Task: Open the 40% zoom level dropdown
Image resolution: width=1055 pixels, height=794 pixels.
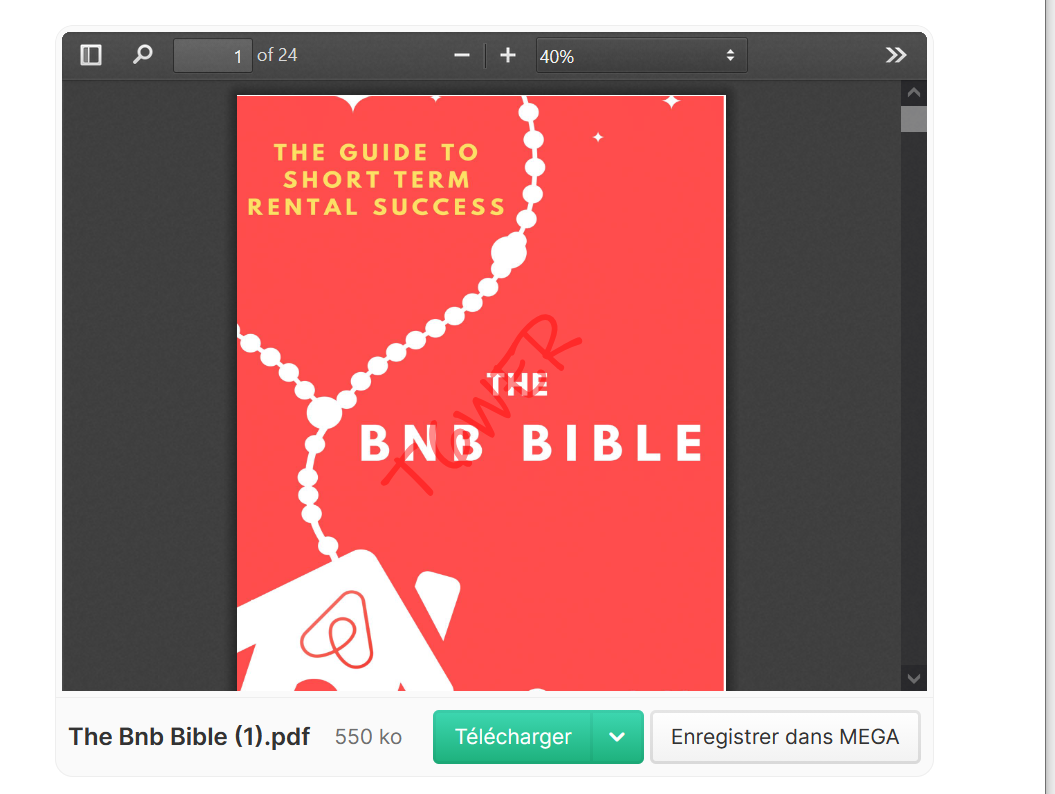Action: tap(641, 56)
